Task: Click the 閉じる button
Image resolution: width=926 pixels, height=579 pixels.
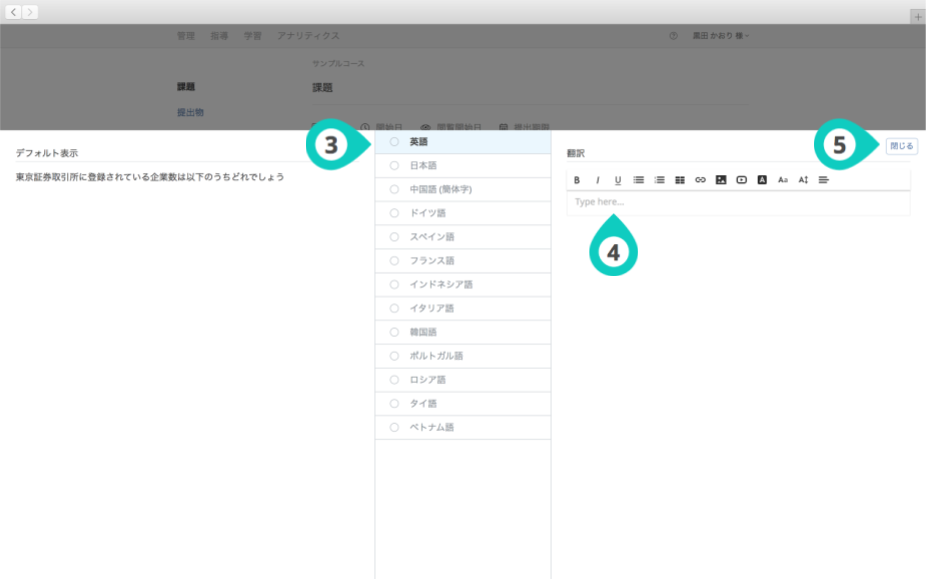Action: tap(901, 146)
